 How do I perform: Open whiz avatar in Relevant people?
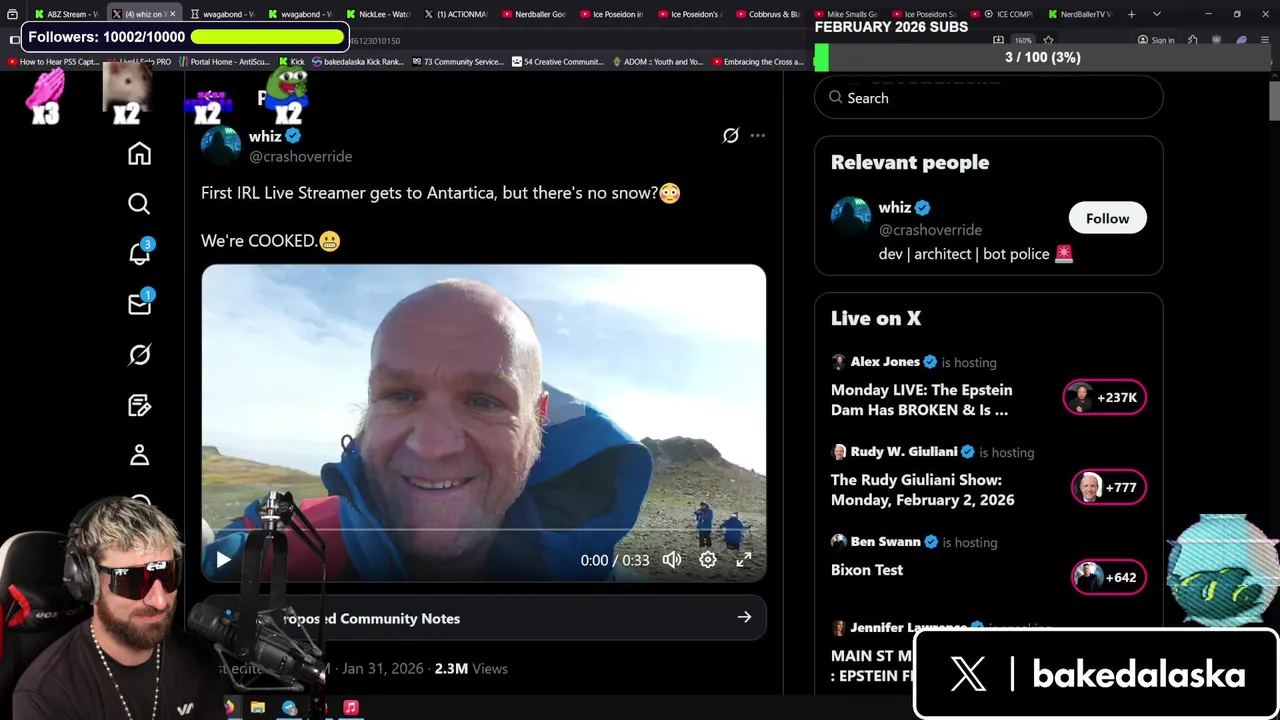point(851,217)
